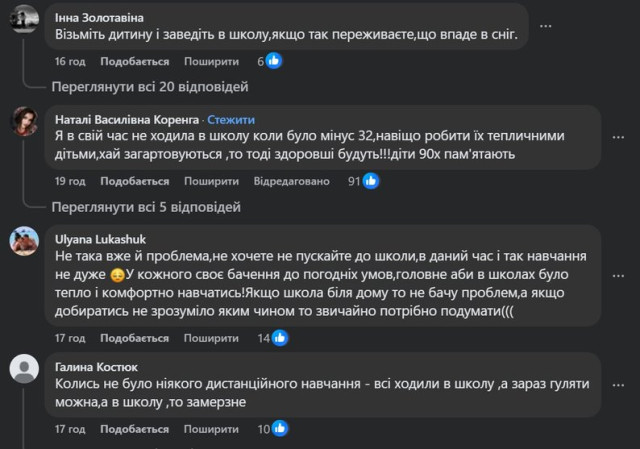Image resolution: width=640 pixels, height=449 pixels.
Task: View edit history via Відредаговано label
Action: pyautogui.click(x=290, y=181)
